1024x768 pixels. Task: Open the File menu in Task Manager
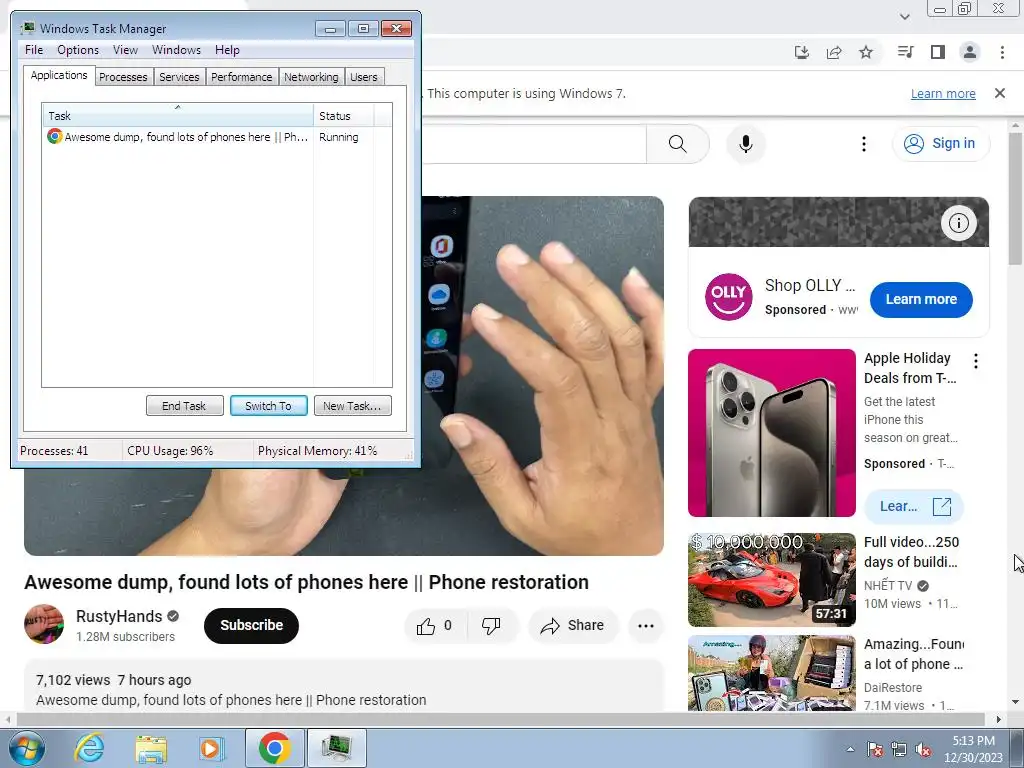pos(34,50)
